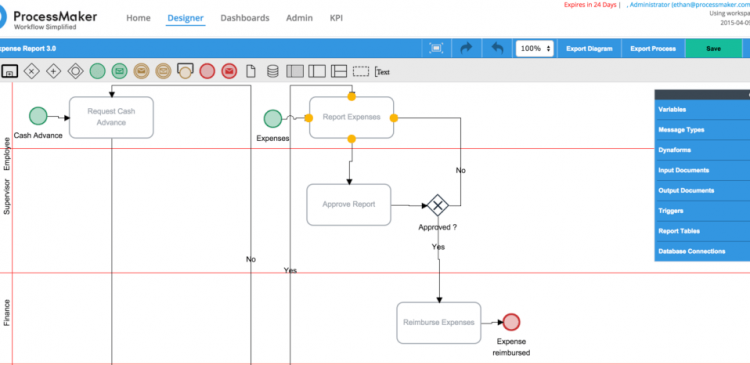The image size is (750, 365).
Task: Select the Request Cash Advance task
Action: pos(111,117)
